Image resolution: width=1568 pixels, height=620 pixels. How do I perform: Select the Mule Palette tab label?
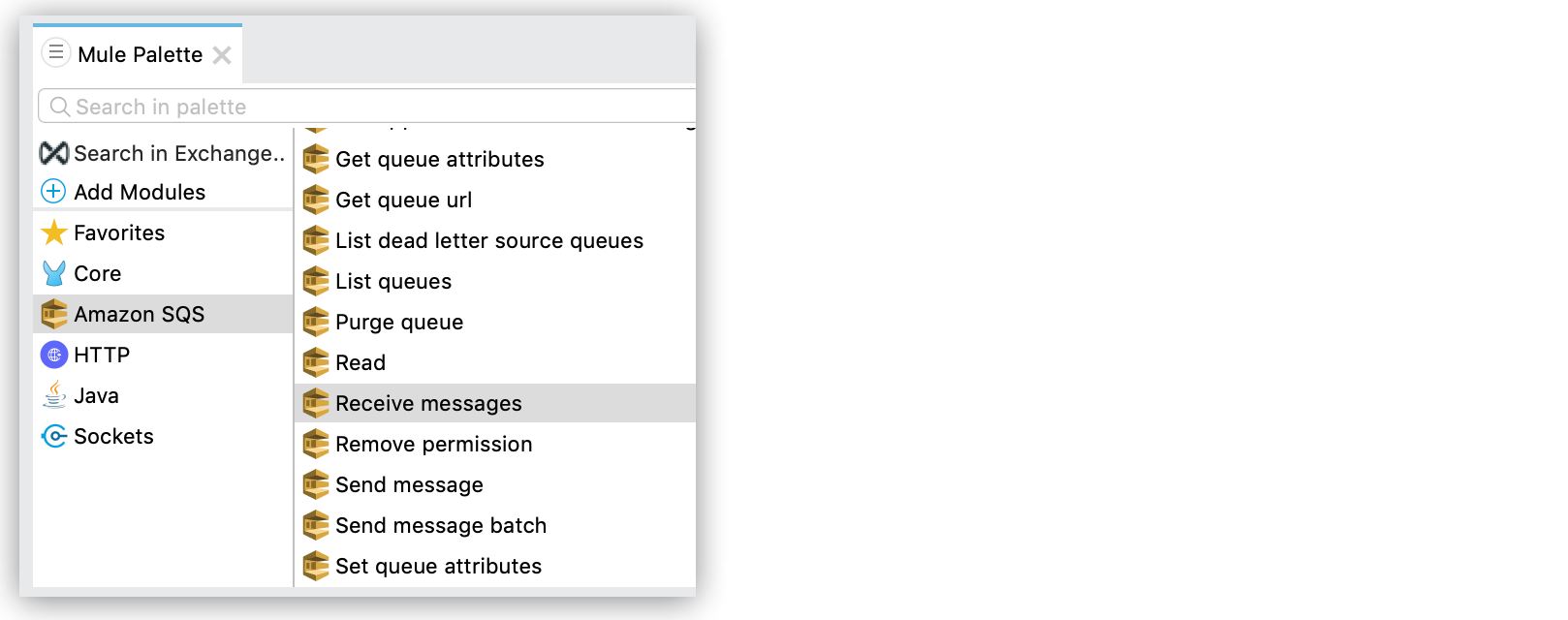tap(140, 54)
